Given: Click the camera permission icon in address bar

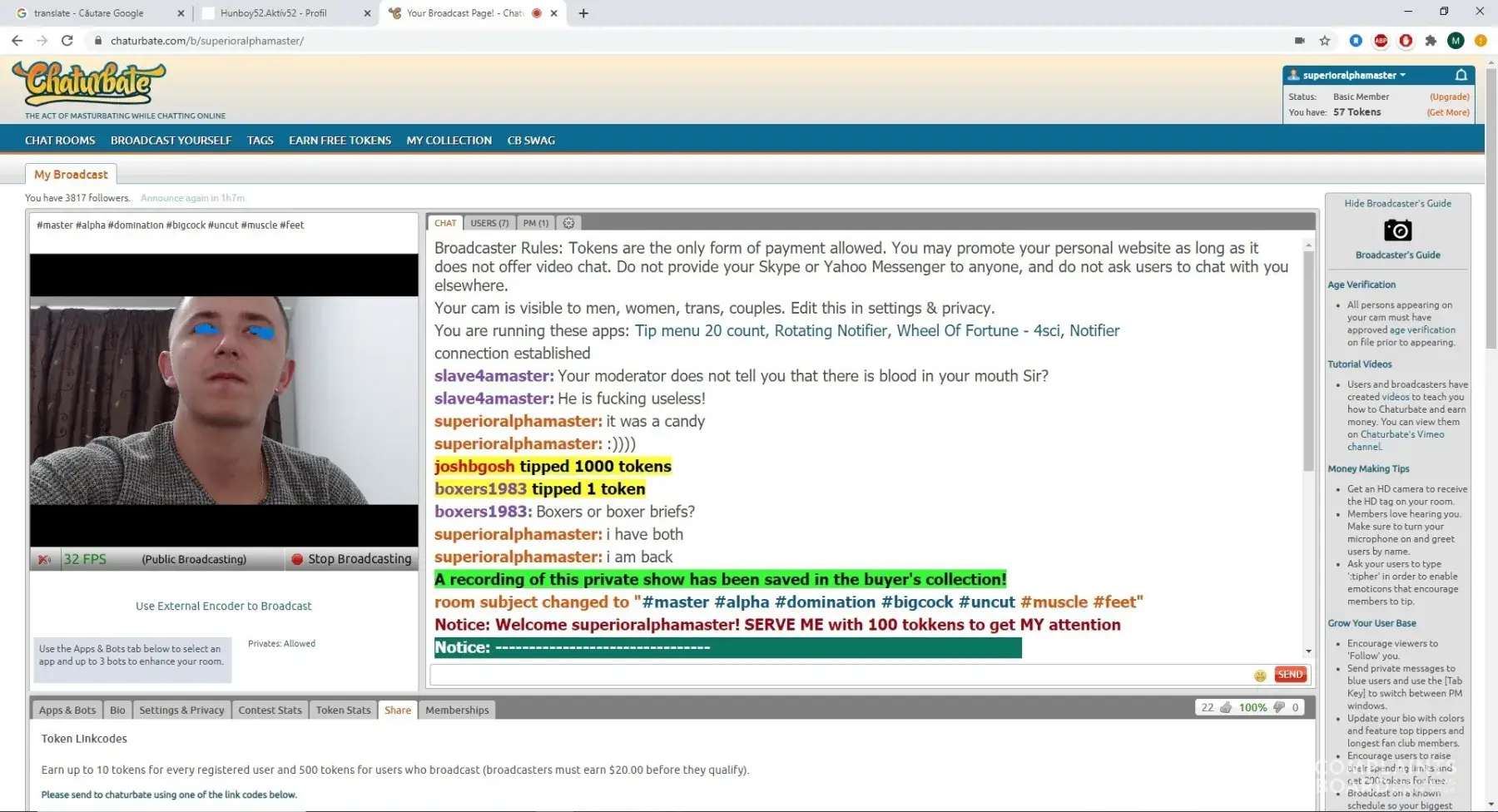Looking at the screenshot, I should click(x=1300, y=41).
